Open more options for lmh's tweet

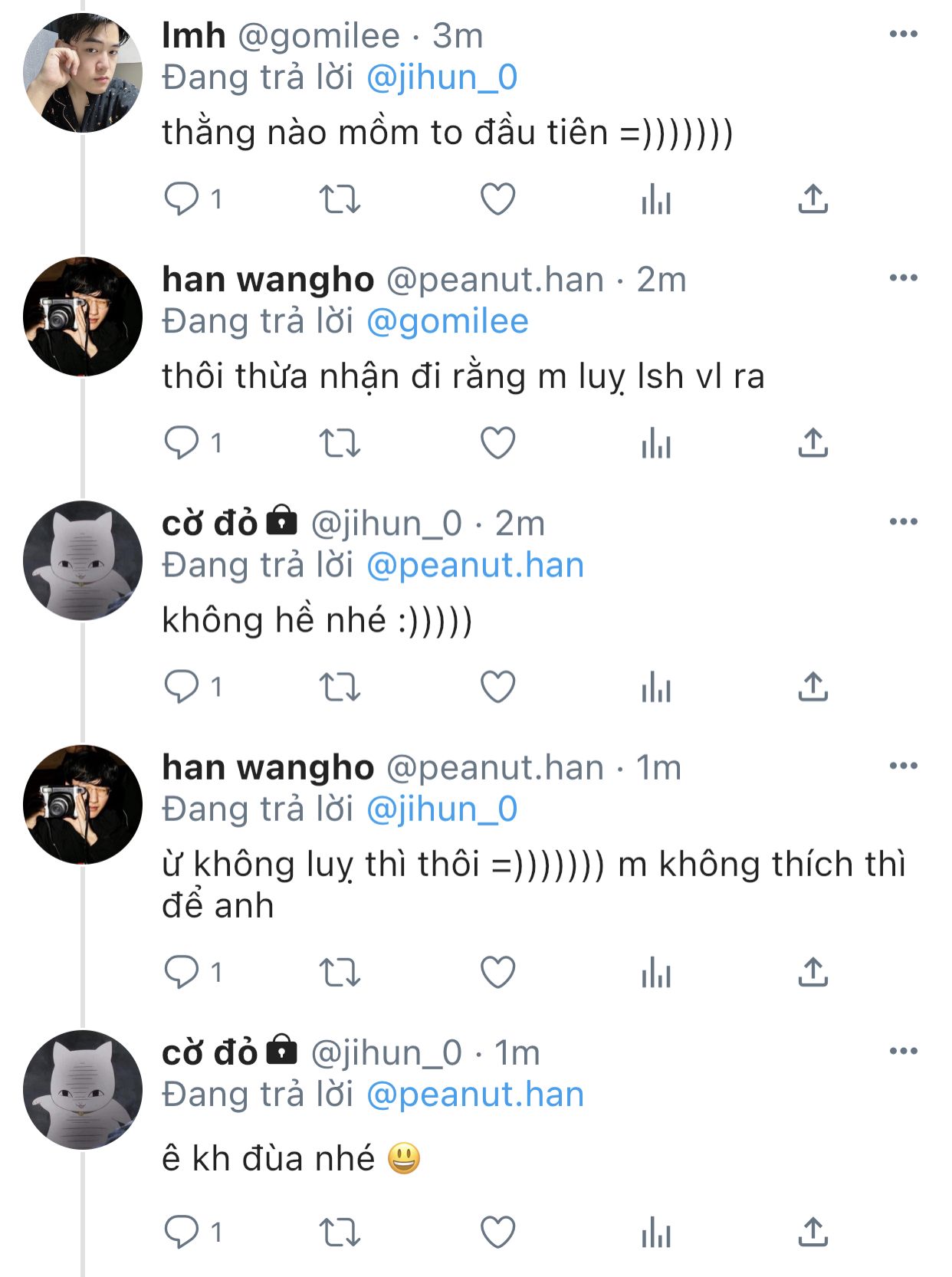point(904,34)
